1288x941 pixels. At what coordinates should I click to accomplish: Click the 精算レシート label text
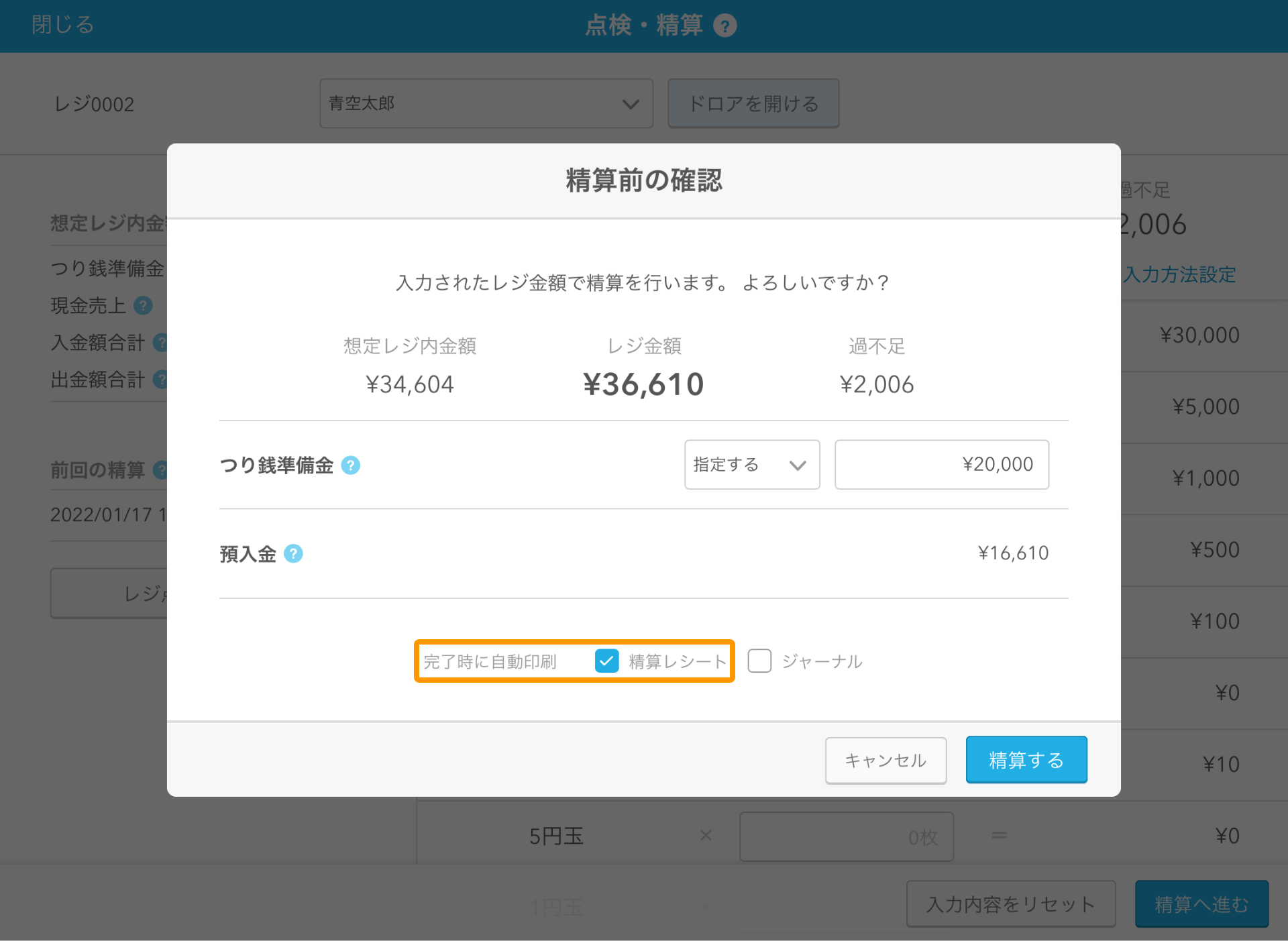pyautogui.click(x=677, y=661)
